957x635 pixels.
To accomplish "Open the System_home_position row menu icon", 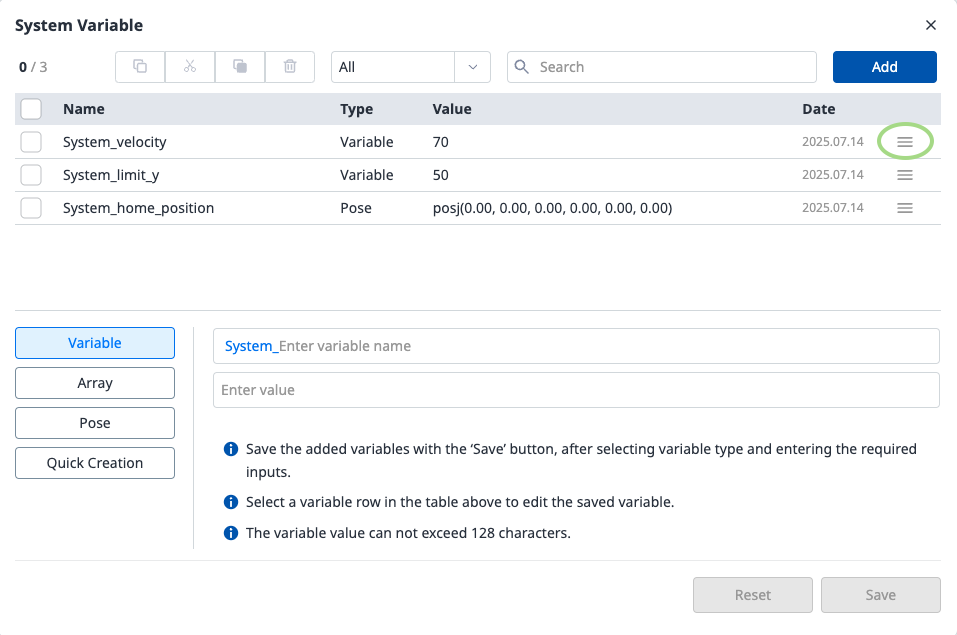I will pyautogui.click(x=905, y=208).
